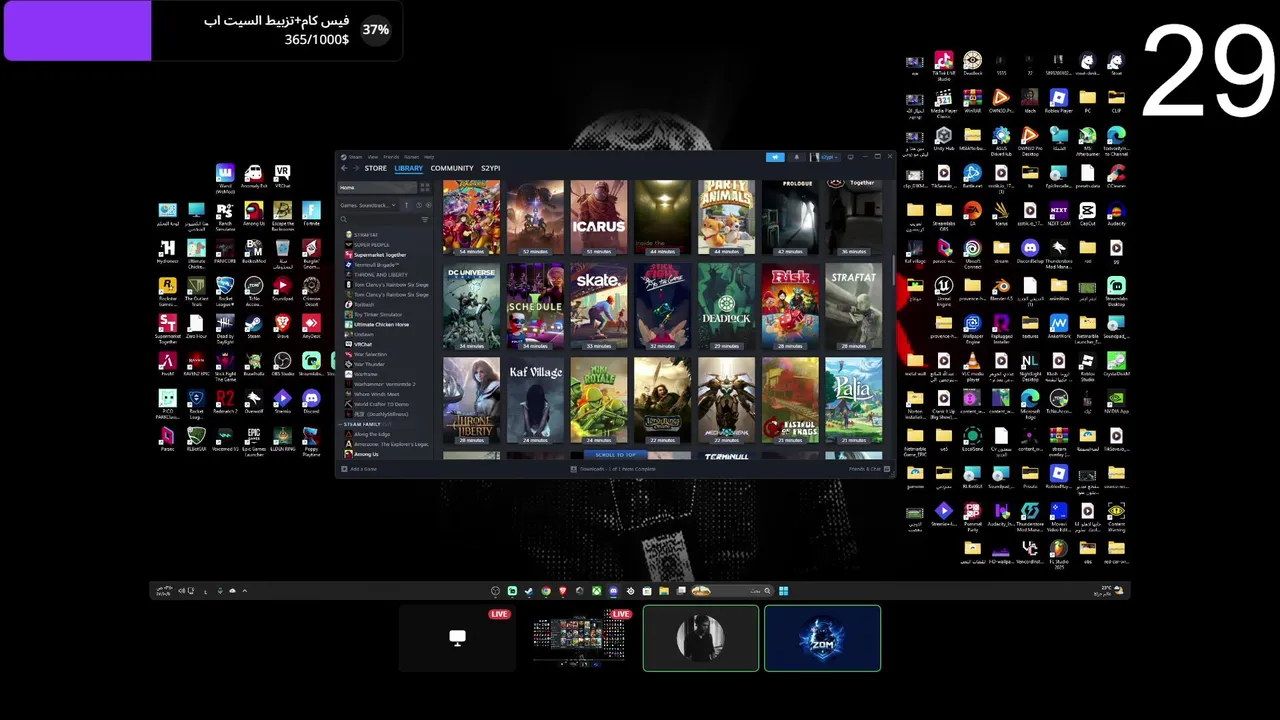
Task: Toggle the library sort direction arrow
Action: (x=406, y=205)
